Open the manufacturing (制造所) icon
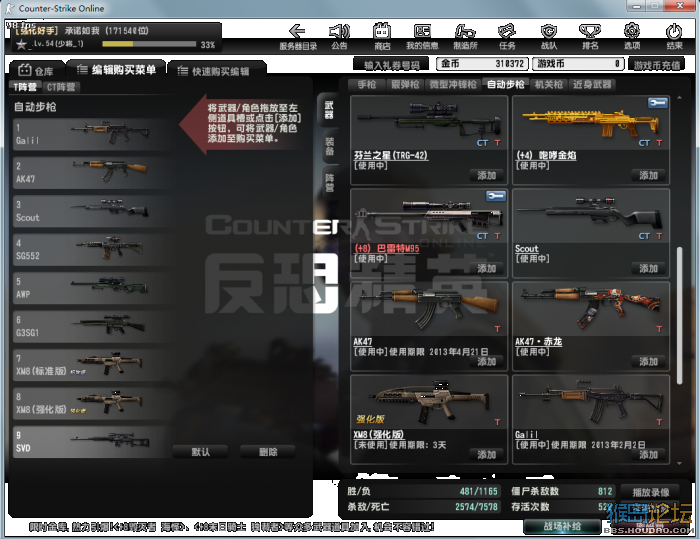This screenshot has width=700, height=539. pos(465,32)
